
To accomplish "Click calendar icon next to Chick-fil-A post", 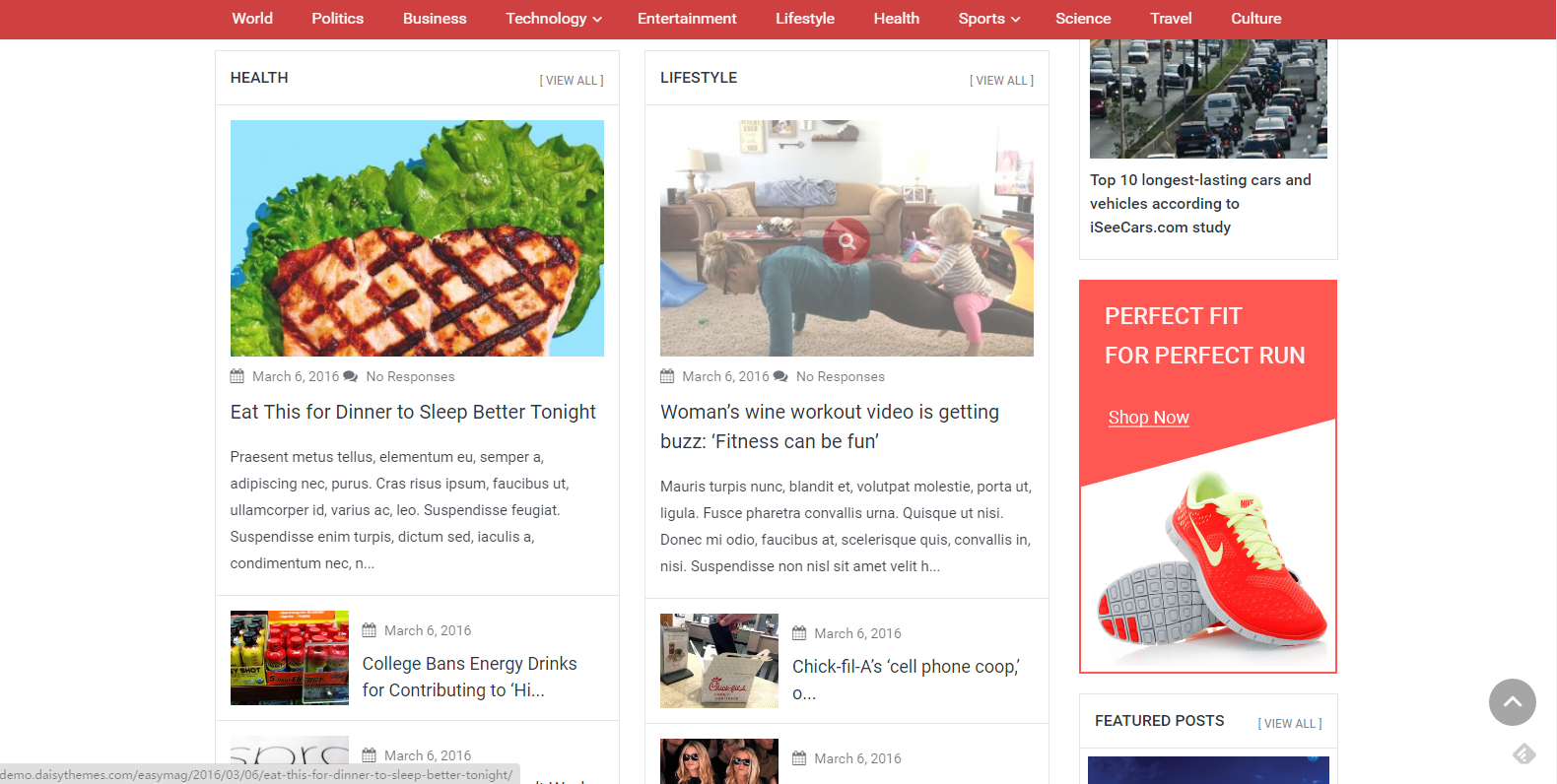I will 799,633.
